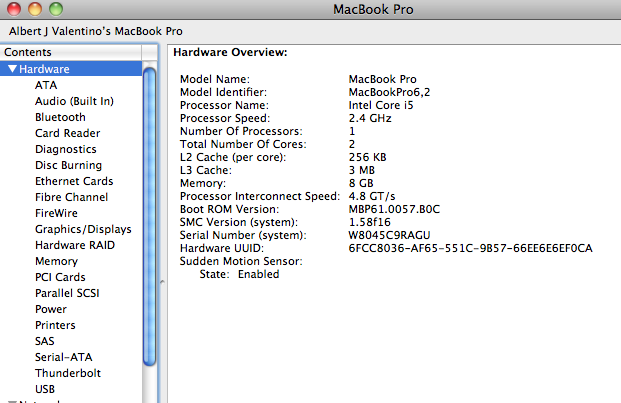
Task: Select ATA in the Hardware list
Action: [x=46, y=85]
